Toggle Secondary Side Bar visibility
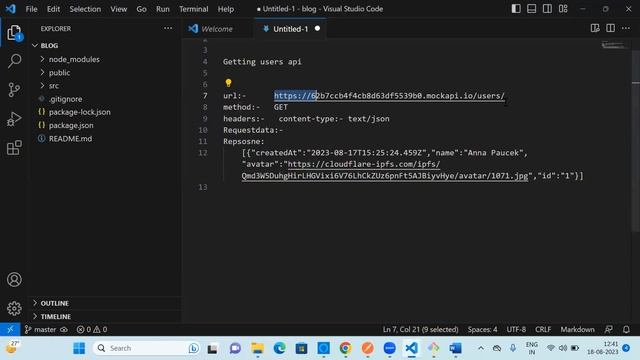 pyautogui.click(x=547, y=9)
